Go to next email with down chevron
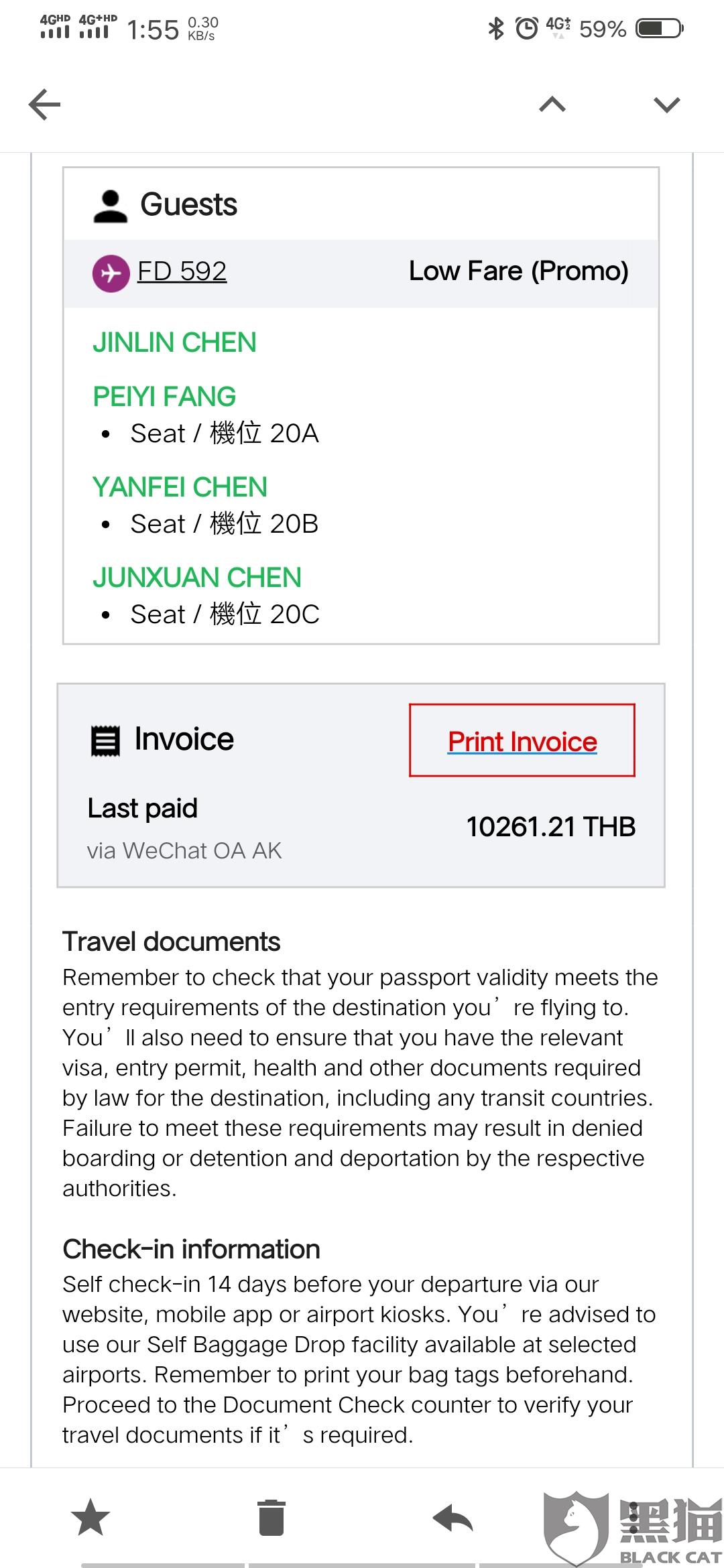 666,105
